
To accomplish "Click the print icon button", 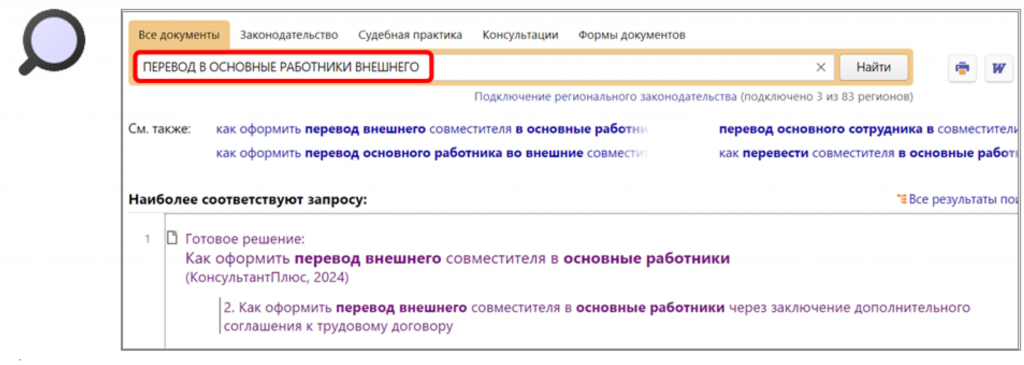I will click(962, 69).
